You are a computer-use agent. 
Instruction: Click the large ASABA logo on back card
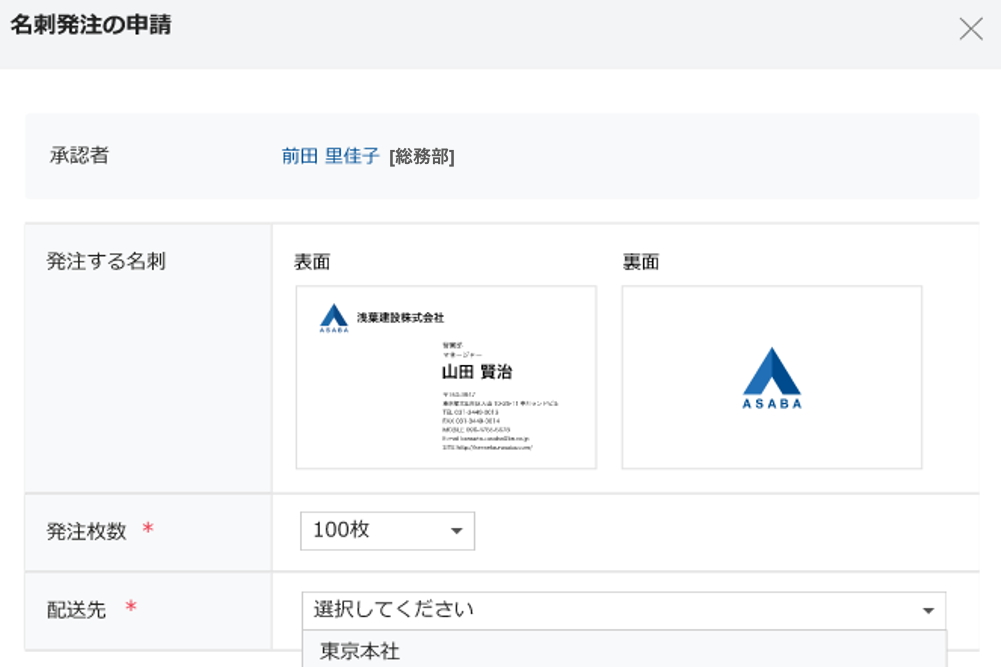[771, 378]
